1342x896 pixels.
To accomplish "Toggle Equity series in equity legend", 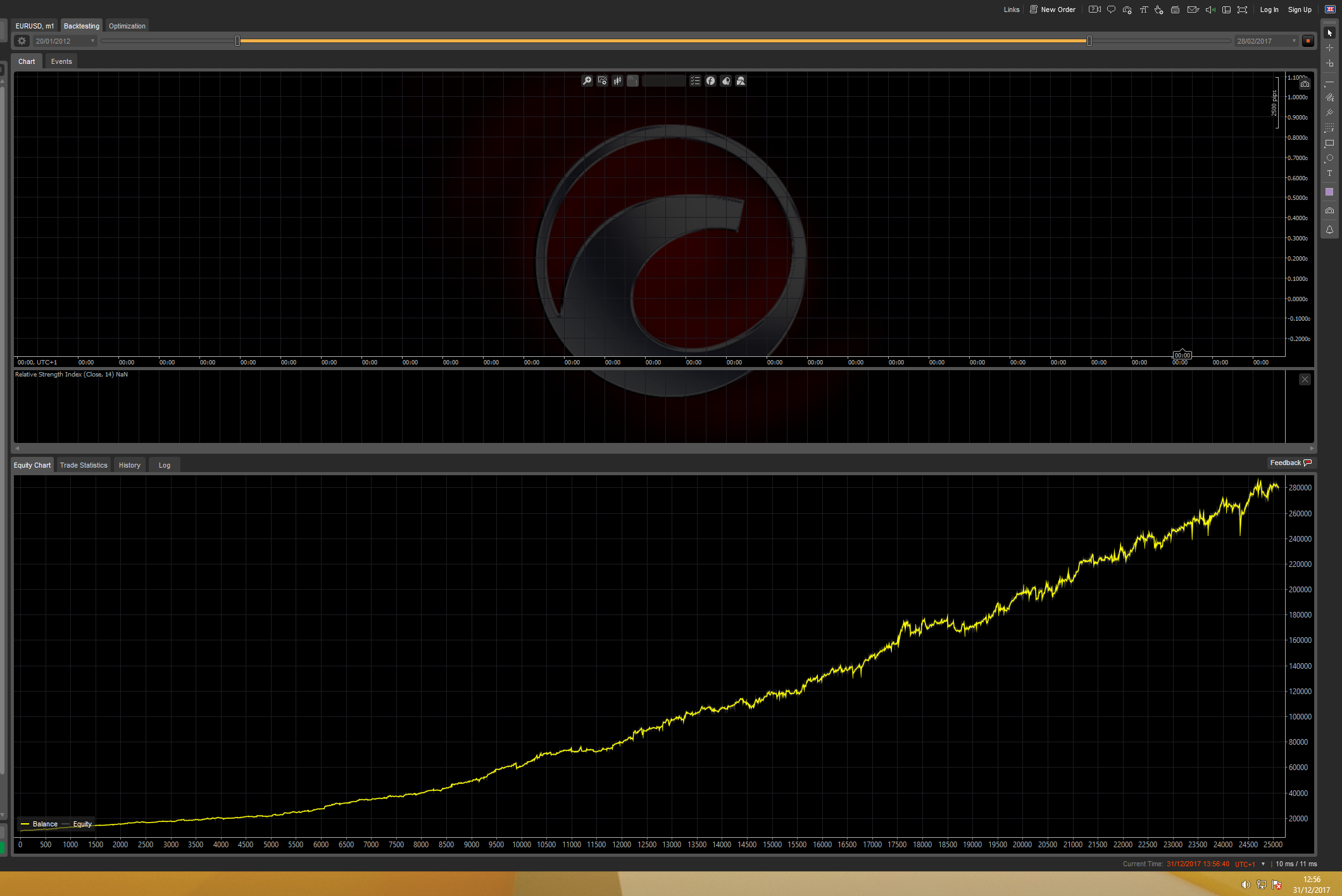I will coord(77,824).
